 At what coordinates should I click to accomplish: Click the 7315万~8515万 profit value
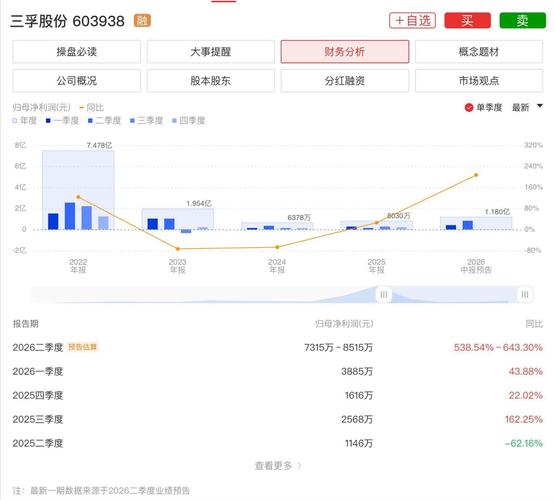pos(339,347)
